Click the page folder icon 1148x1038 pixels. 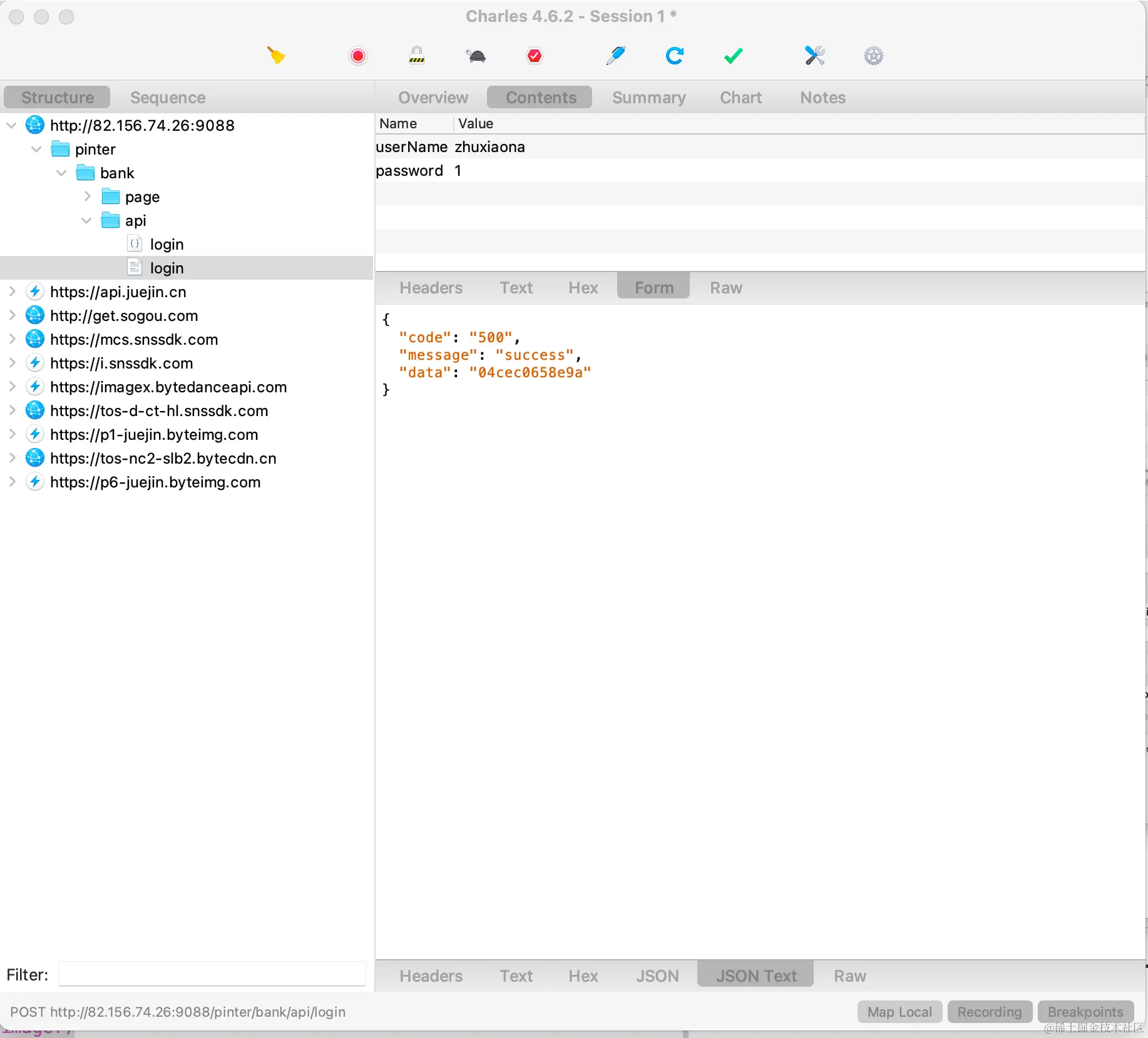(110, 196)
